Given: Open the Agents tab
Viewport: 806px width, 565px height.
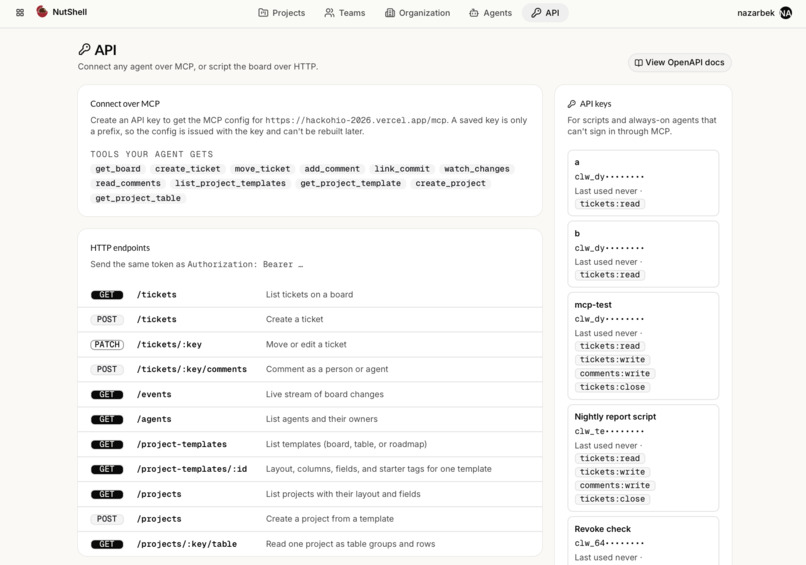Looking at the screenshot, I should point(490,13).
